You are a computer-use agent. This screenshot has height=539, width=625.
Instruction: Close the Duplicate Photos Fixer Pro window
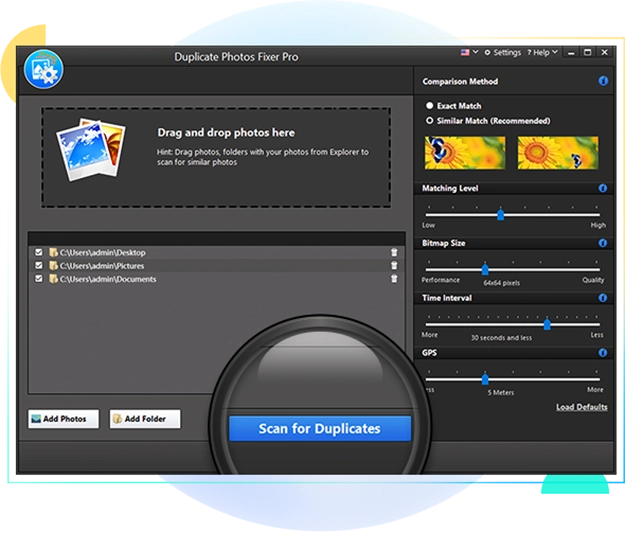[x=605, y=53]
